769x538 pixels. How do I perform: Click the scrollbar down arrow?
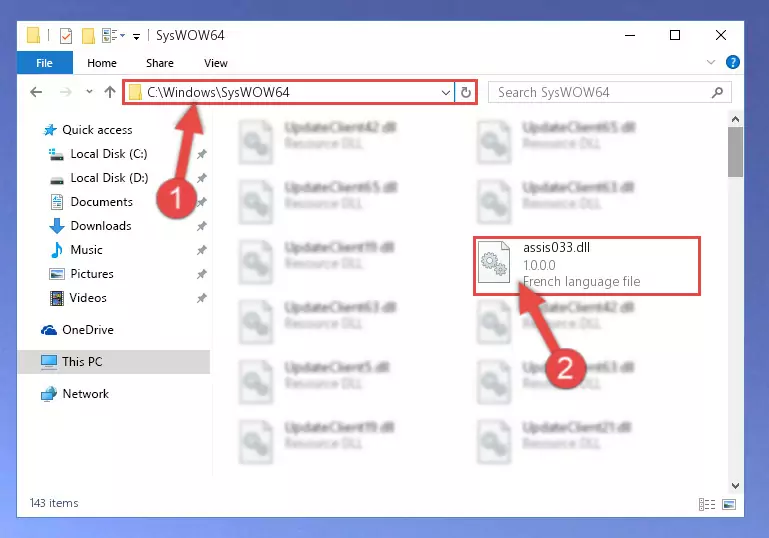735,486
